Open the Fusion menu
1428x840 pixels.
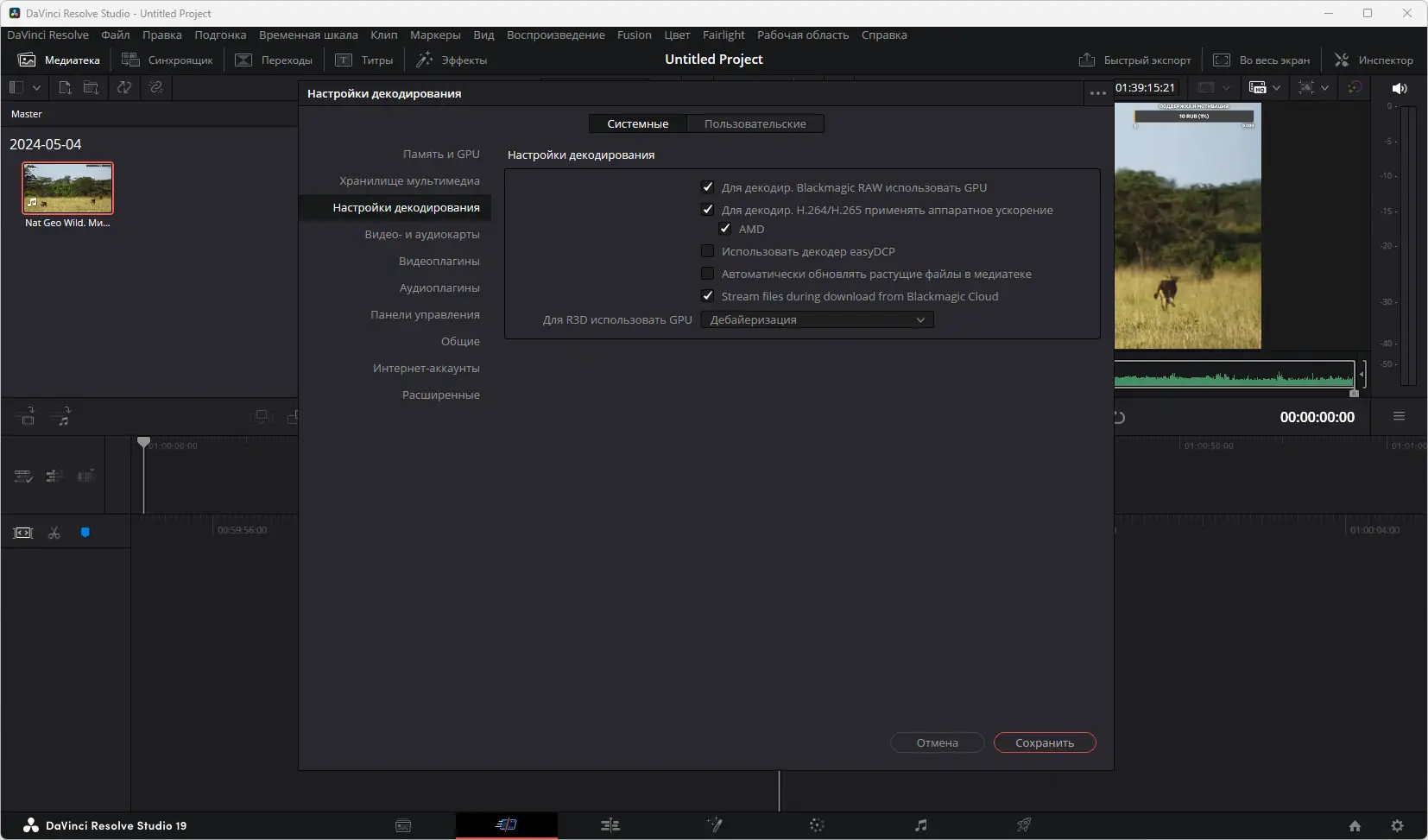click(634, 35)
